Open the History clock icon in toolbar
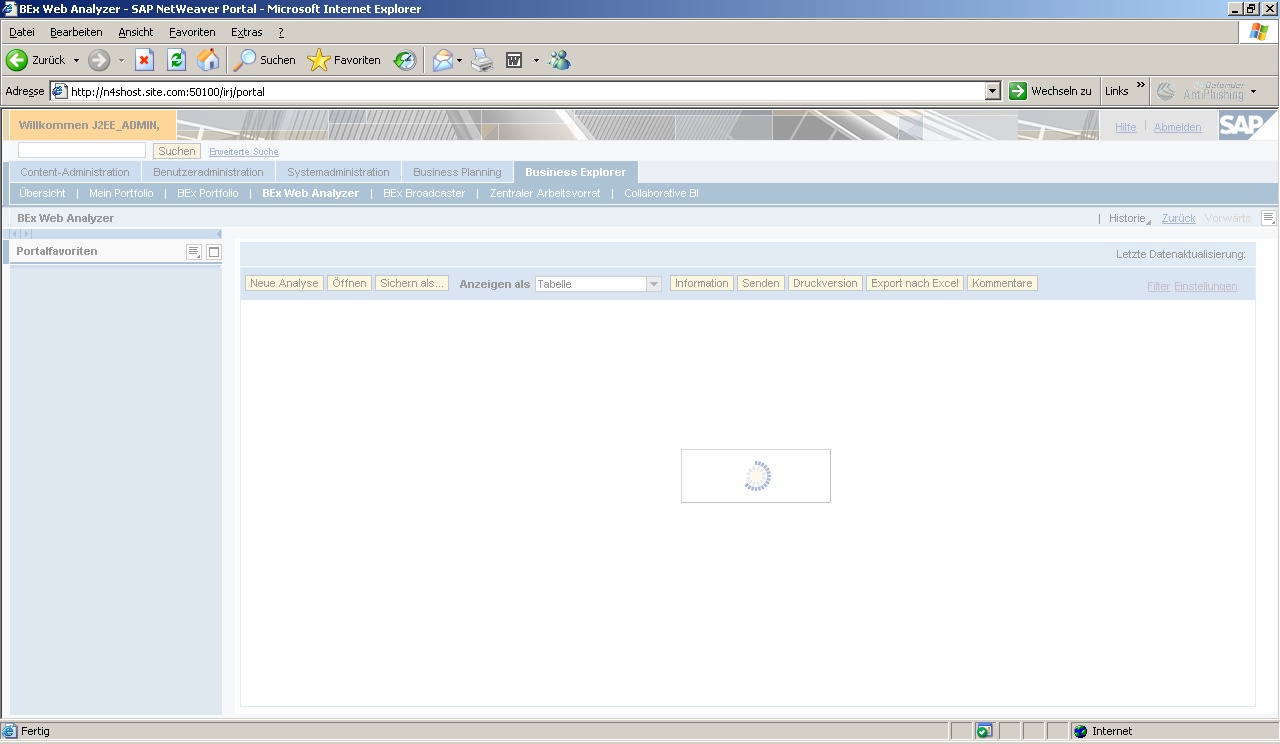Image resolution: width=1280 pixels, height=744 pixels. click(404, 60)
